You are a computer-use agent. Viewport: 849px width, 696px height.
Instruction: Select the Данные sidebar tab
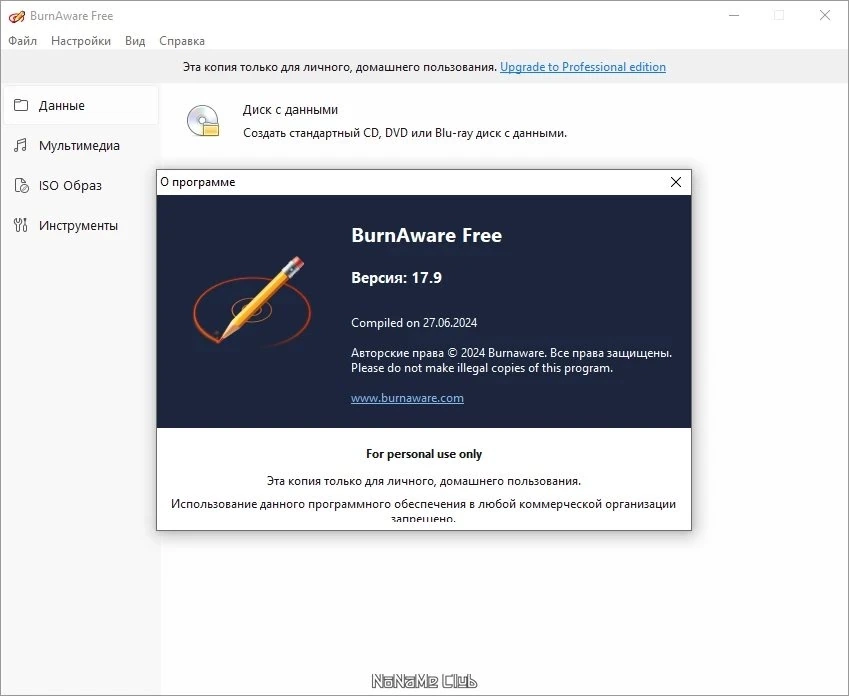pos(81,105)
